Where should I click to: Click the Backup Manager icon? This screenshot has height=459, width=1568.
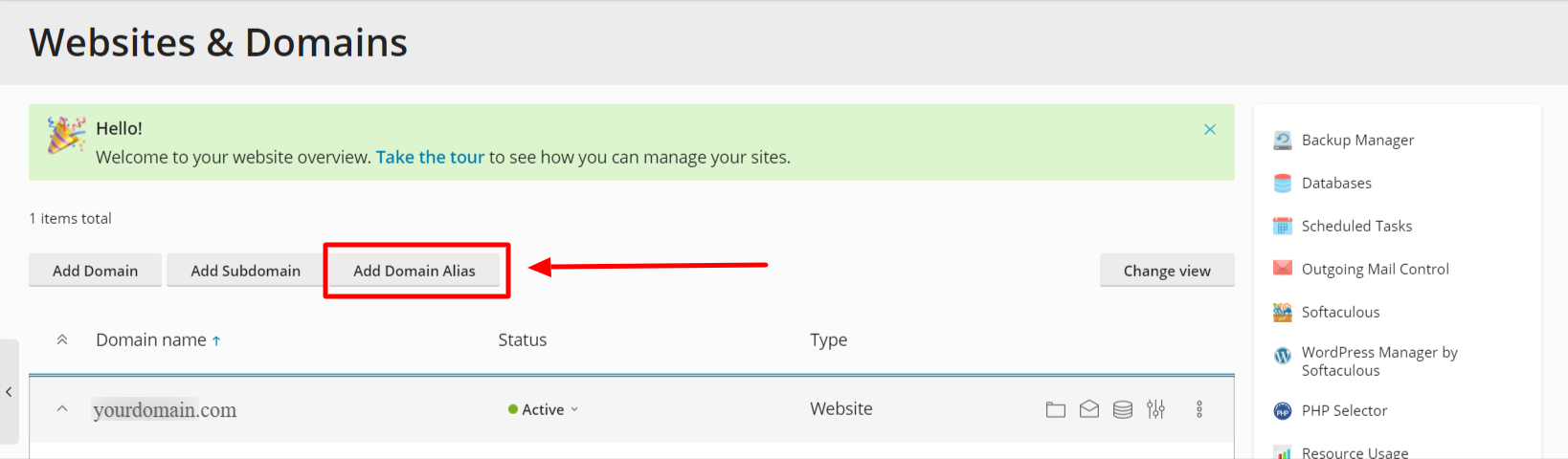[x=1283, y=141]
